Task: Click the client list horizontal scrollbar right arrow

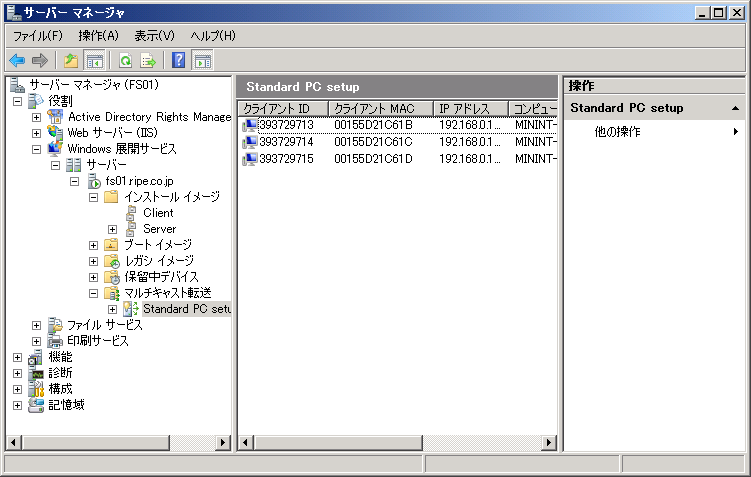Action: click(x=549, y=442)
